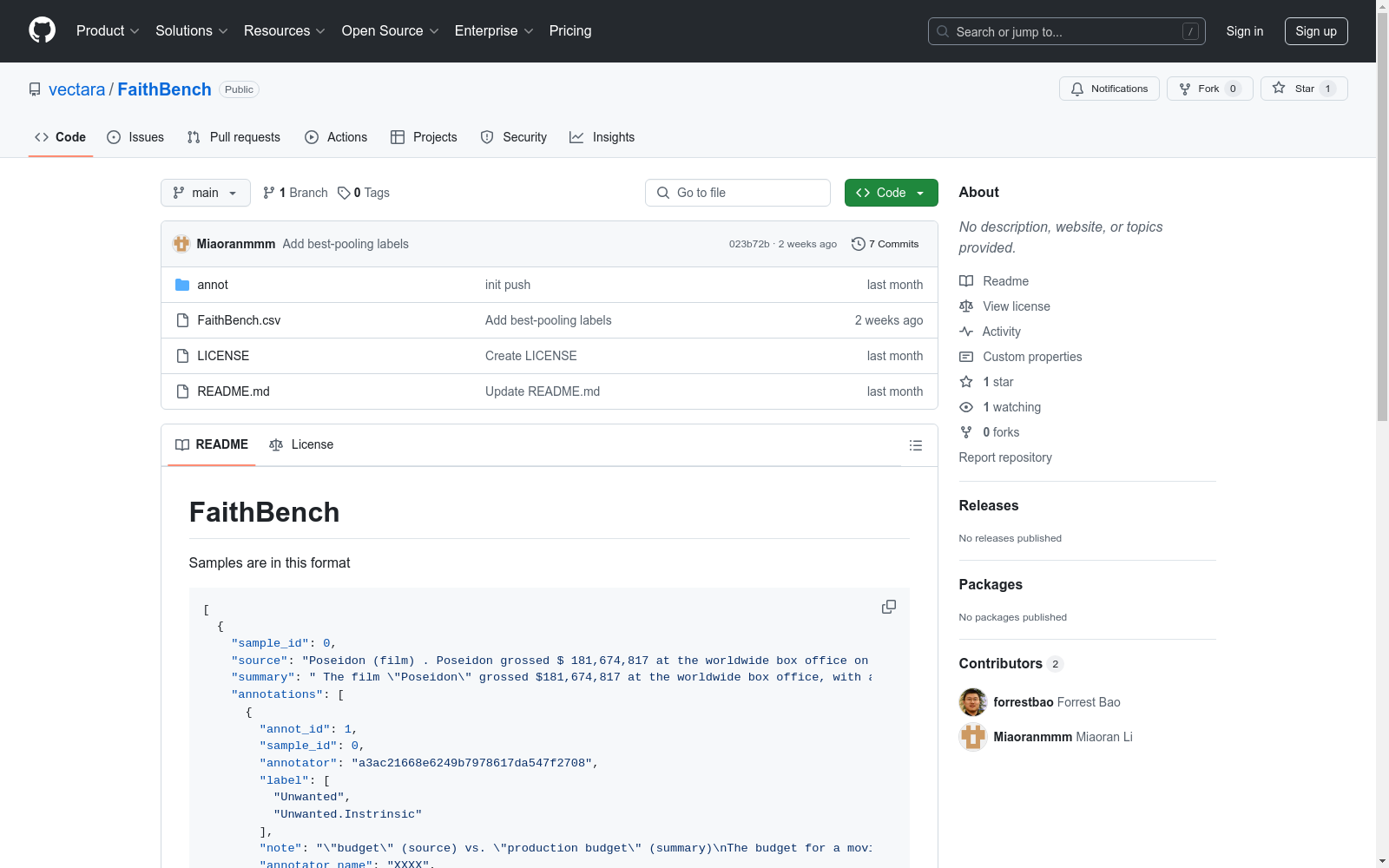Click the Sign up button

pyautogui.click(x=1315, y=31)
